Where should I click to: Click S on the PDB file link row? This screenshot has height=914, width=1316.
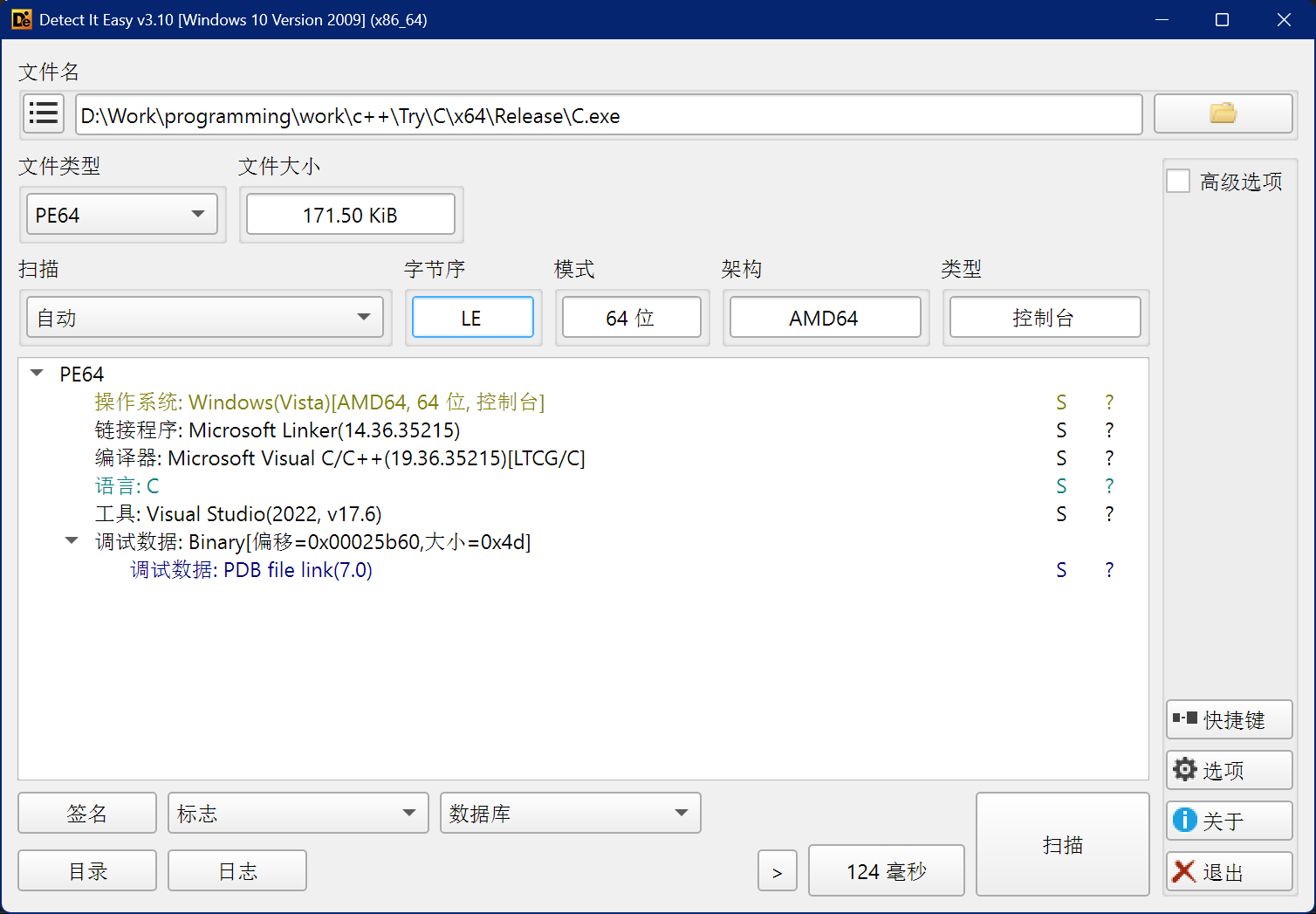click(1061, 569)
